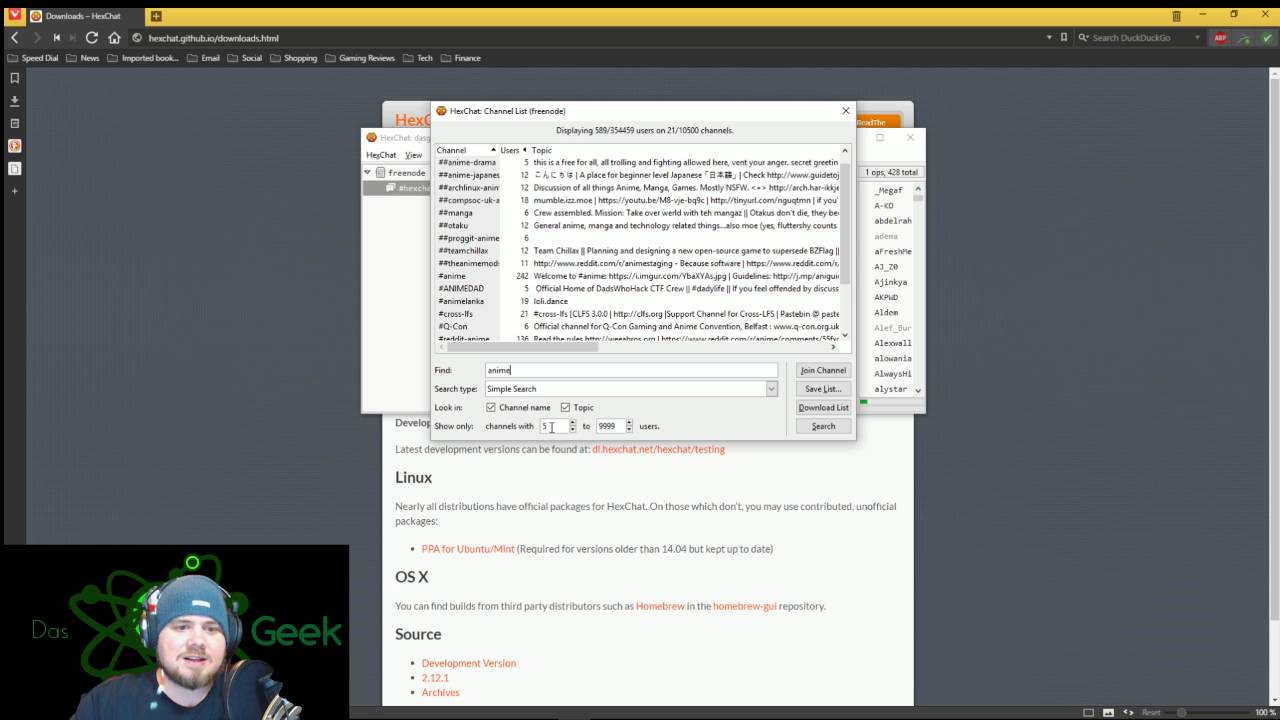Open the Archives link
This screenshot has width=1280, height=720.
click(x=441, y=692)
